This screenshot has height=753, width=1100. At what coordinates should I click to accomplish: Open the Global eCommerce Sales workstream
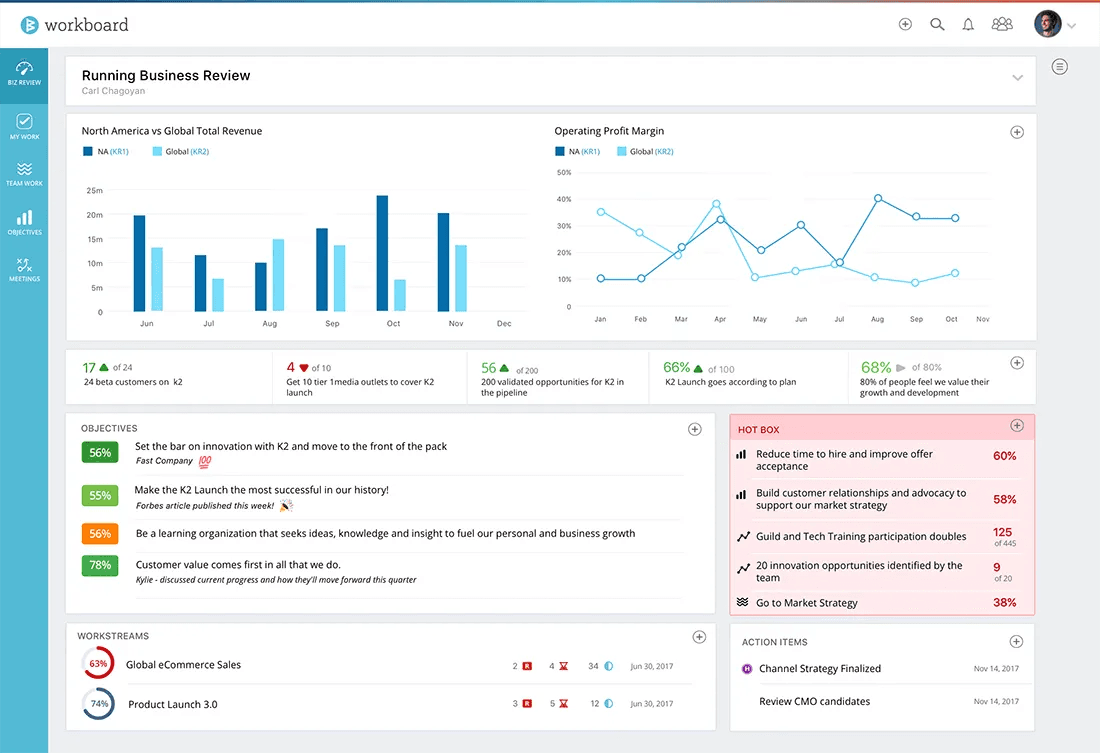pyautogui.click(x=181, y=664)
